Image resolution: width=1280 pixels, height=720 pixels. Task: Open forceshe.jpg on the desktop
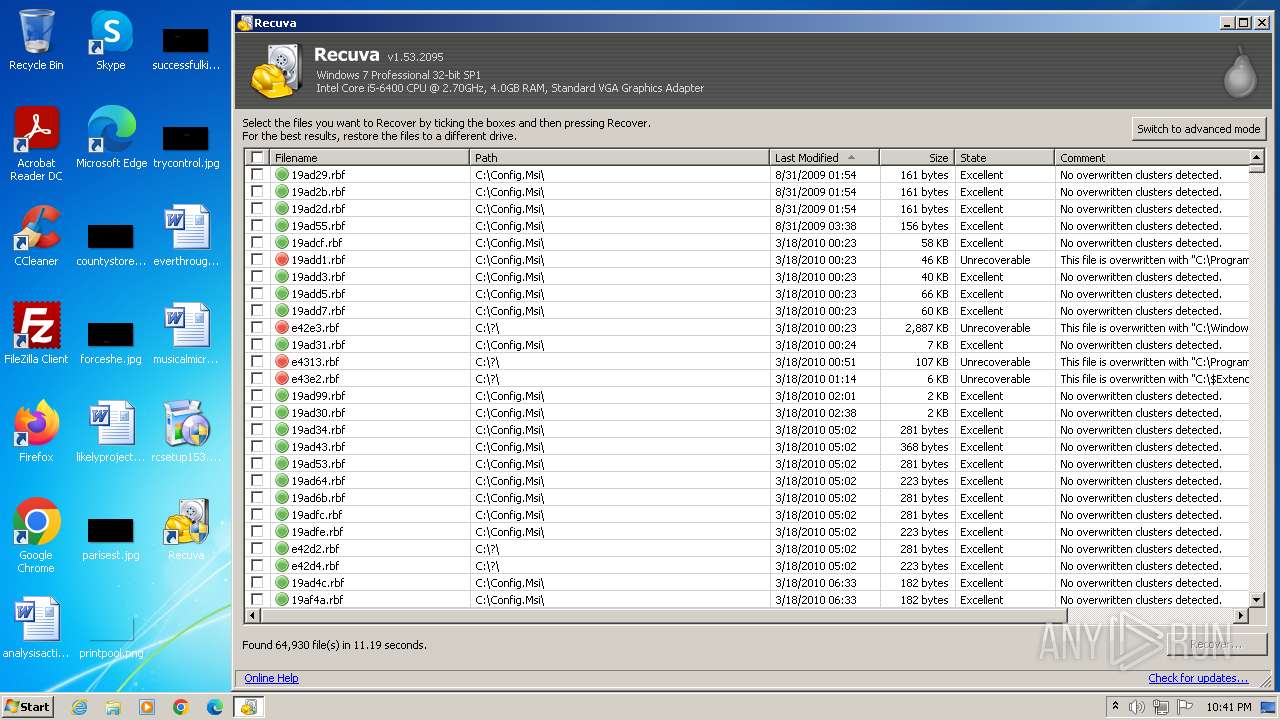pos(111,342)
